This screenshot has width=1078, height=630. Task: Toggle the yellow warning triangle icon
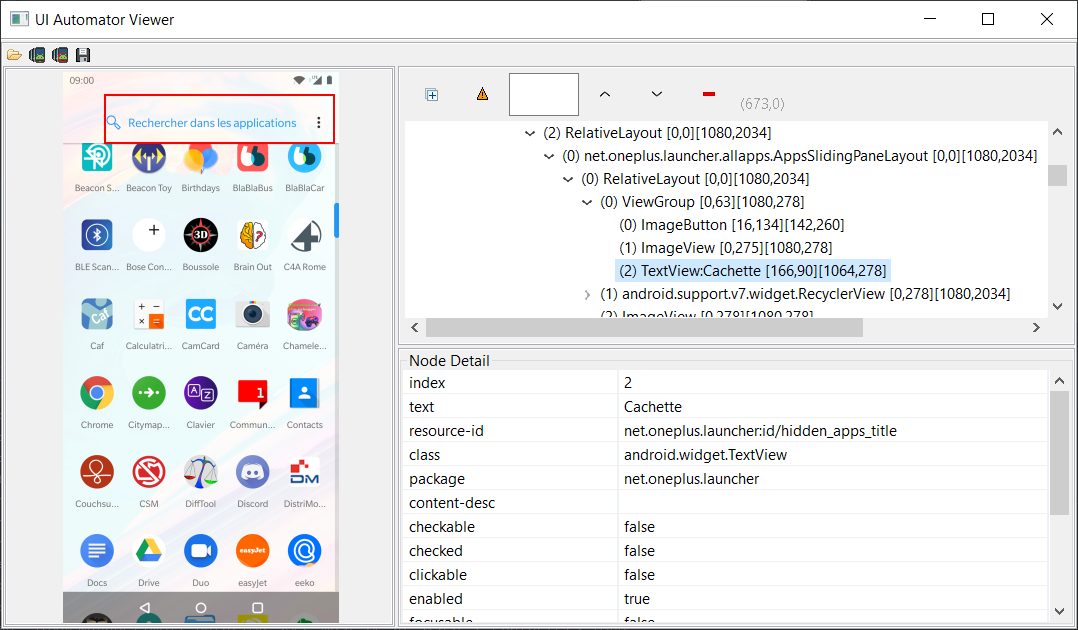pyautogui.click(x=483, y=94)
